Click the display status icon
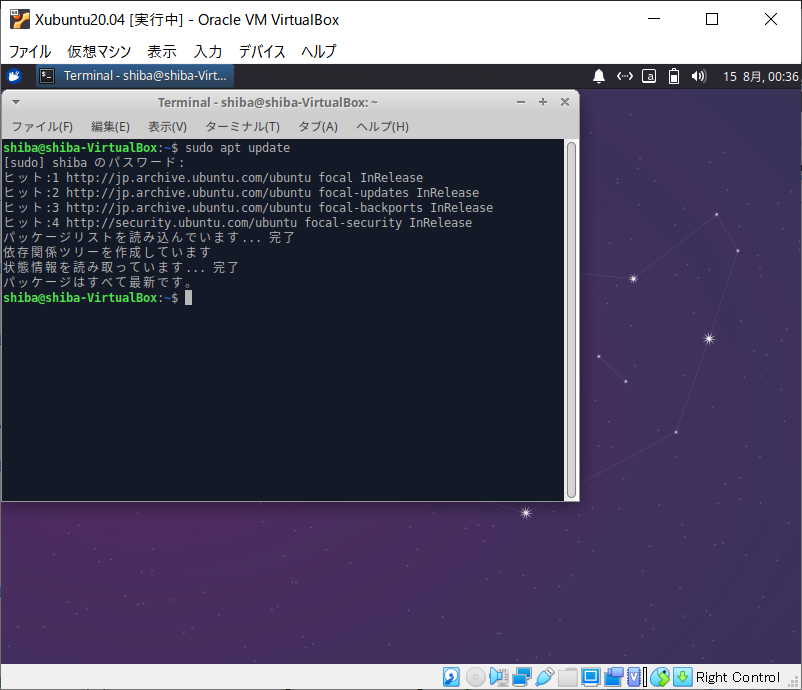 (x=590, y=677)
